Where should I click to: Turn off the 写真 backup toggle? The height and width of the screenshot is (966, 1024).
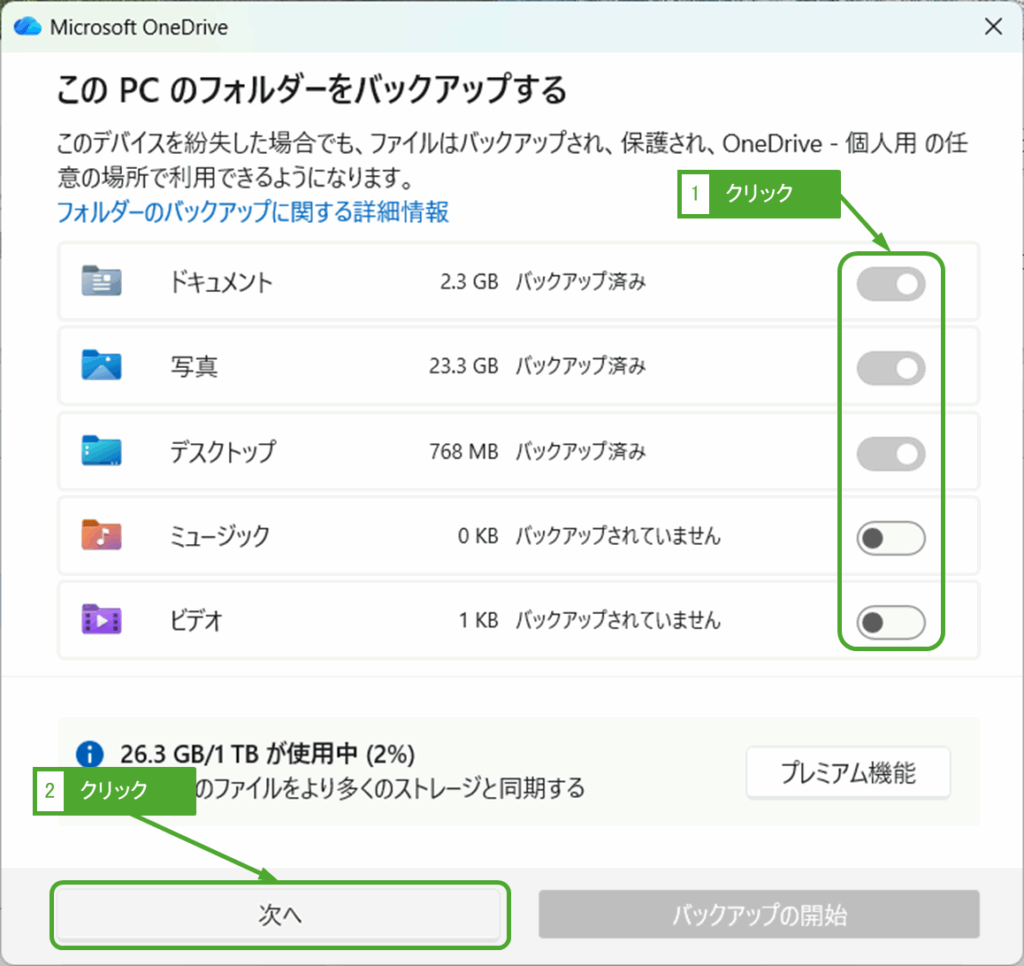pos(890,368)
